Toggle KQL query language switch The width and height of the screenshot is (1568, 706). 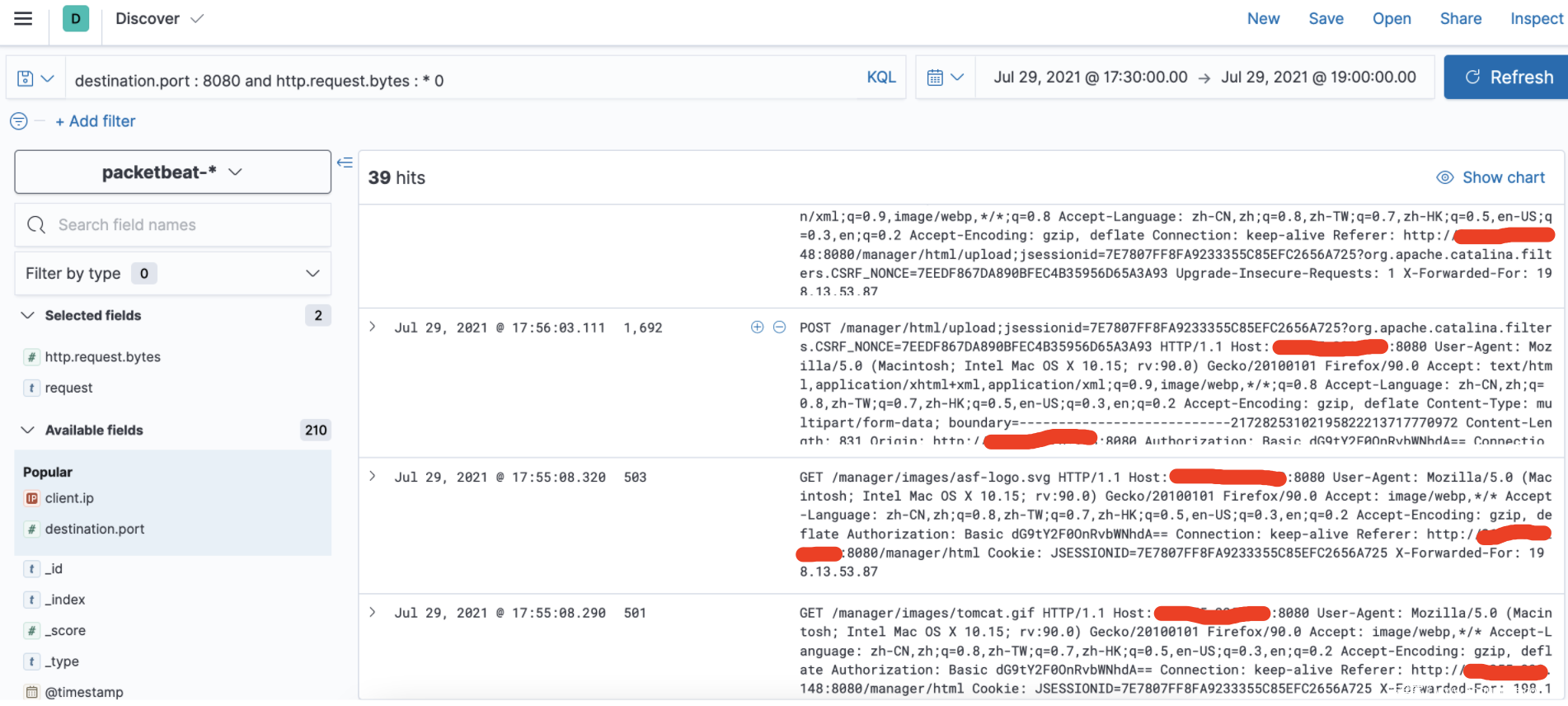point(880,78)
